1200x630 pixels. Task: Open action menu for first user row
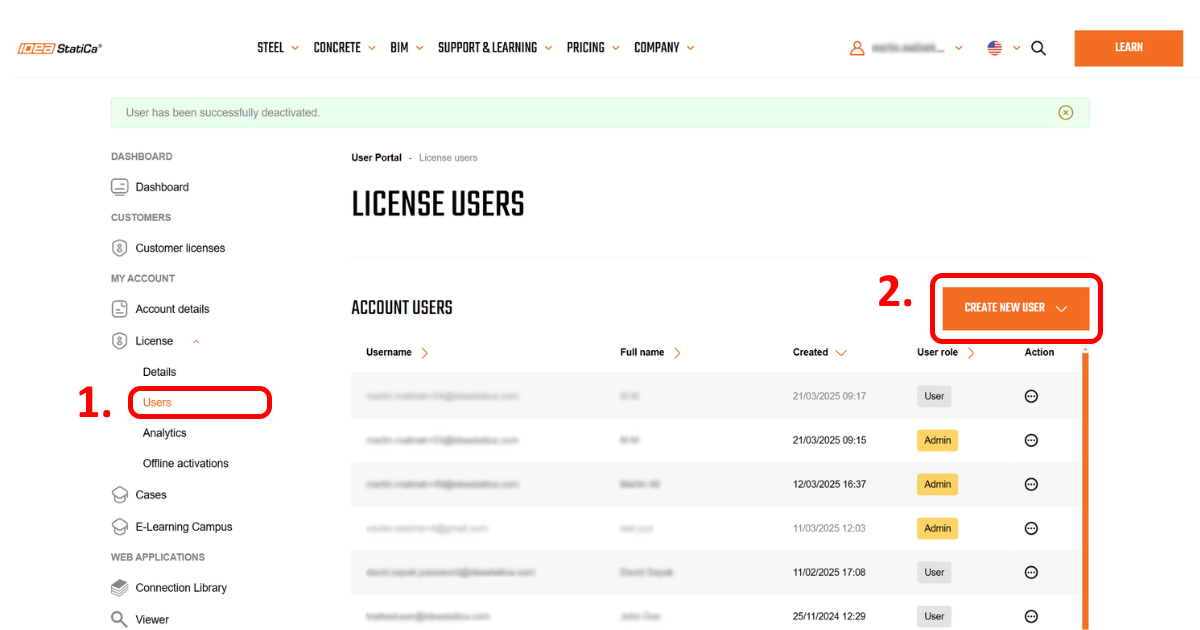[x=1031, y=396]
